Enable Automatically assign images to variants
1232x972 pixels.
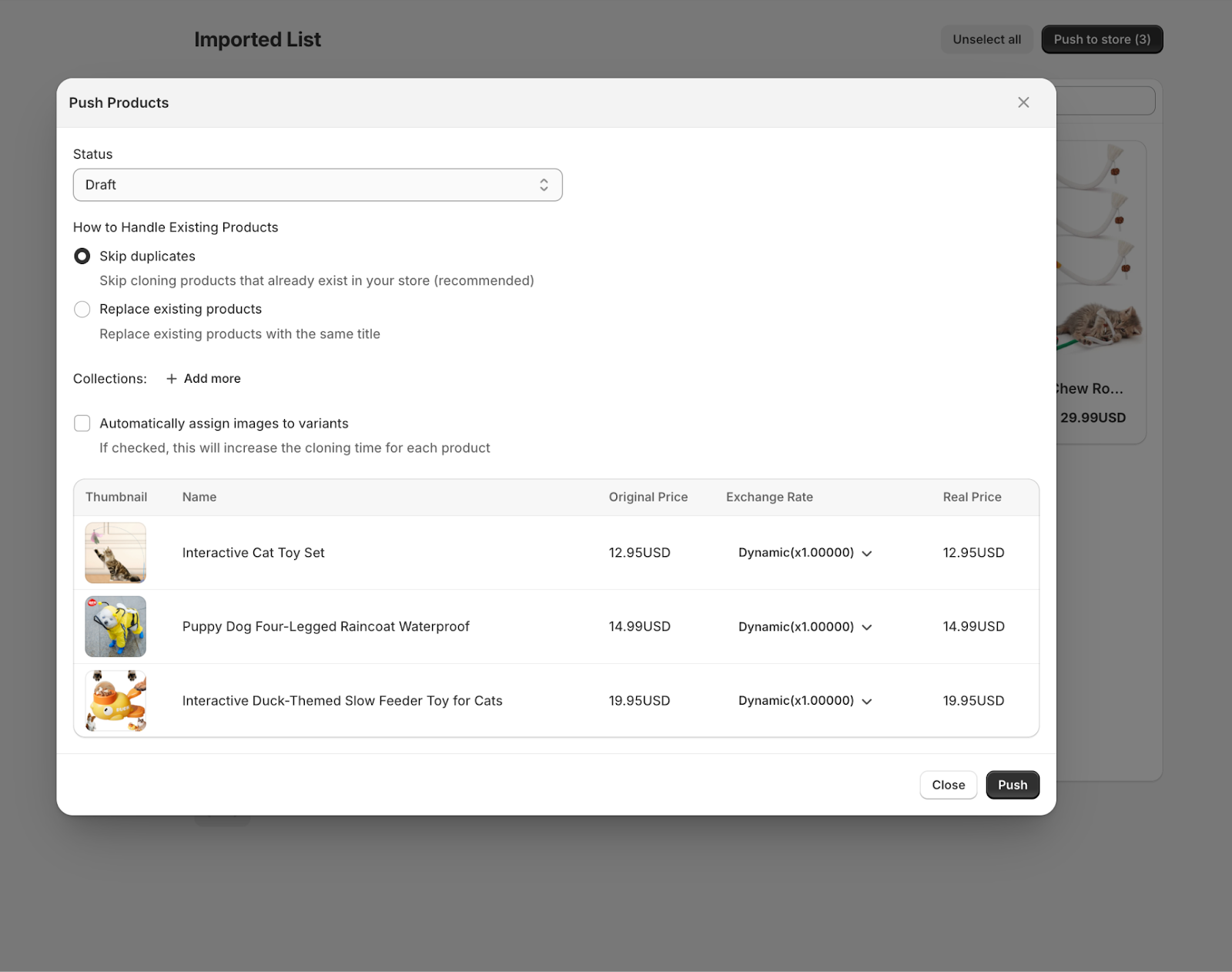(x=82, y=423)
